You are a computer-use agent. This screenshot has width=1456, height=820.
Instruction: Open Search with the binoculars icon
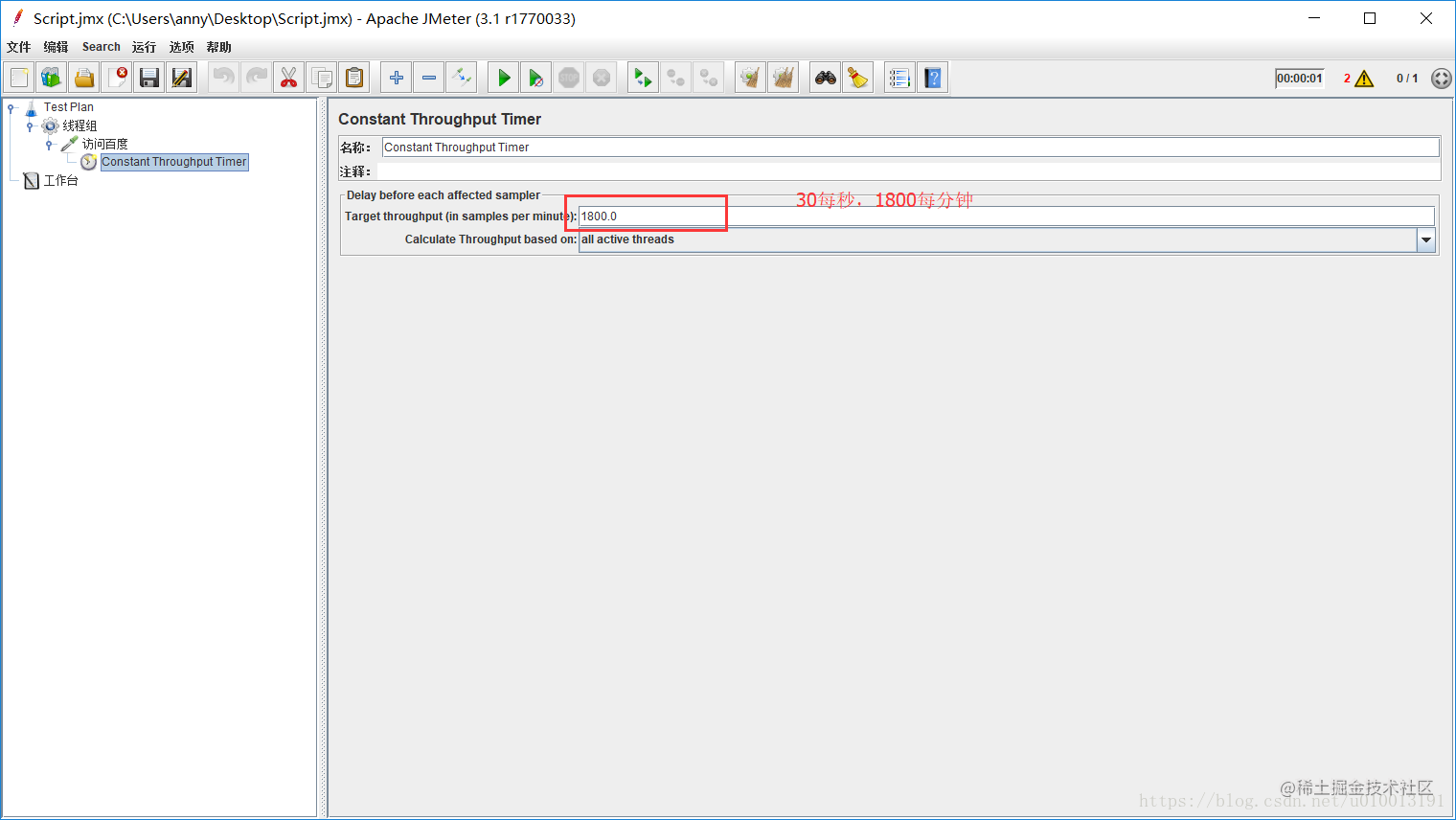(826, 78)
